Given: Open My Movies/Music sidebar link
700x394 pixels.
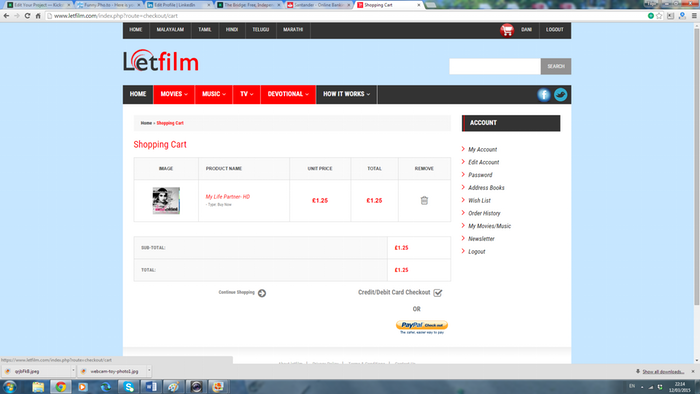Looking at the screenshot, I should point(489,226).
